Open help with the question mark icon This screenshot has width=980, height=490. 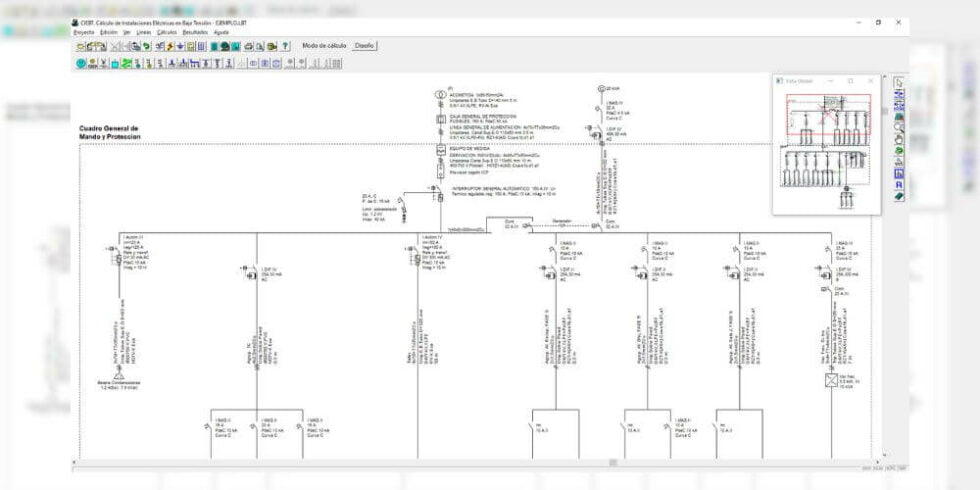[x=285, y=46]
